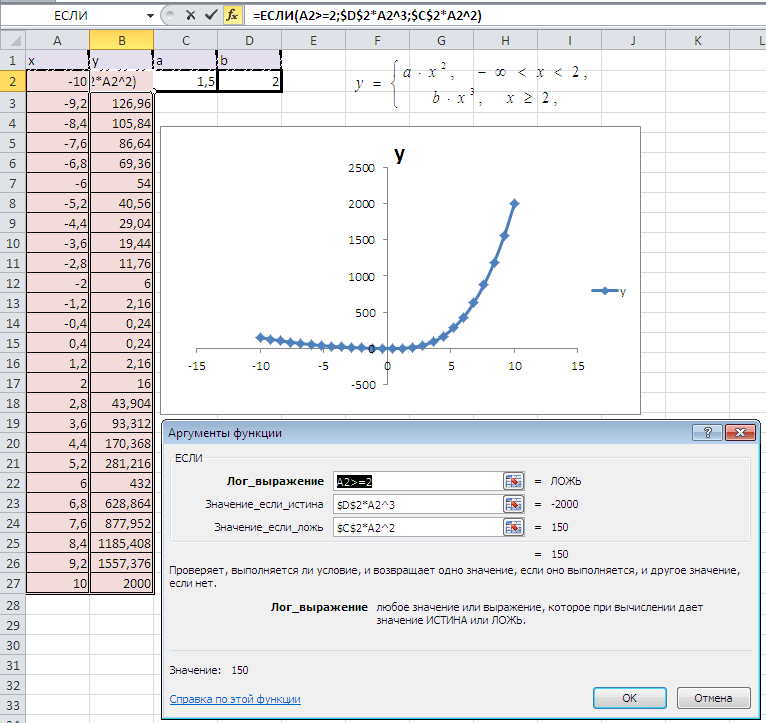Click the chart title y

(400, 155)
